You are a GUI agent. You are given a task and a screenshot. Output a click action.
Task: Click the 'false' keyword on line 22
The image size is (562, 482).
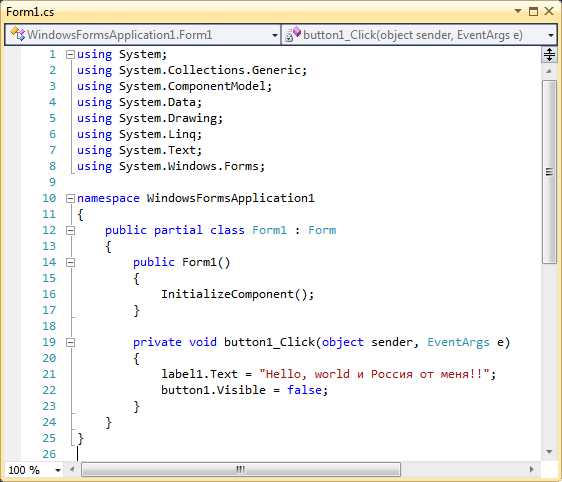[304, 390]
